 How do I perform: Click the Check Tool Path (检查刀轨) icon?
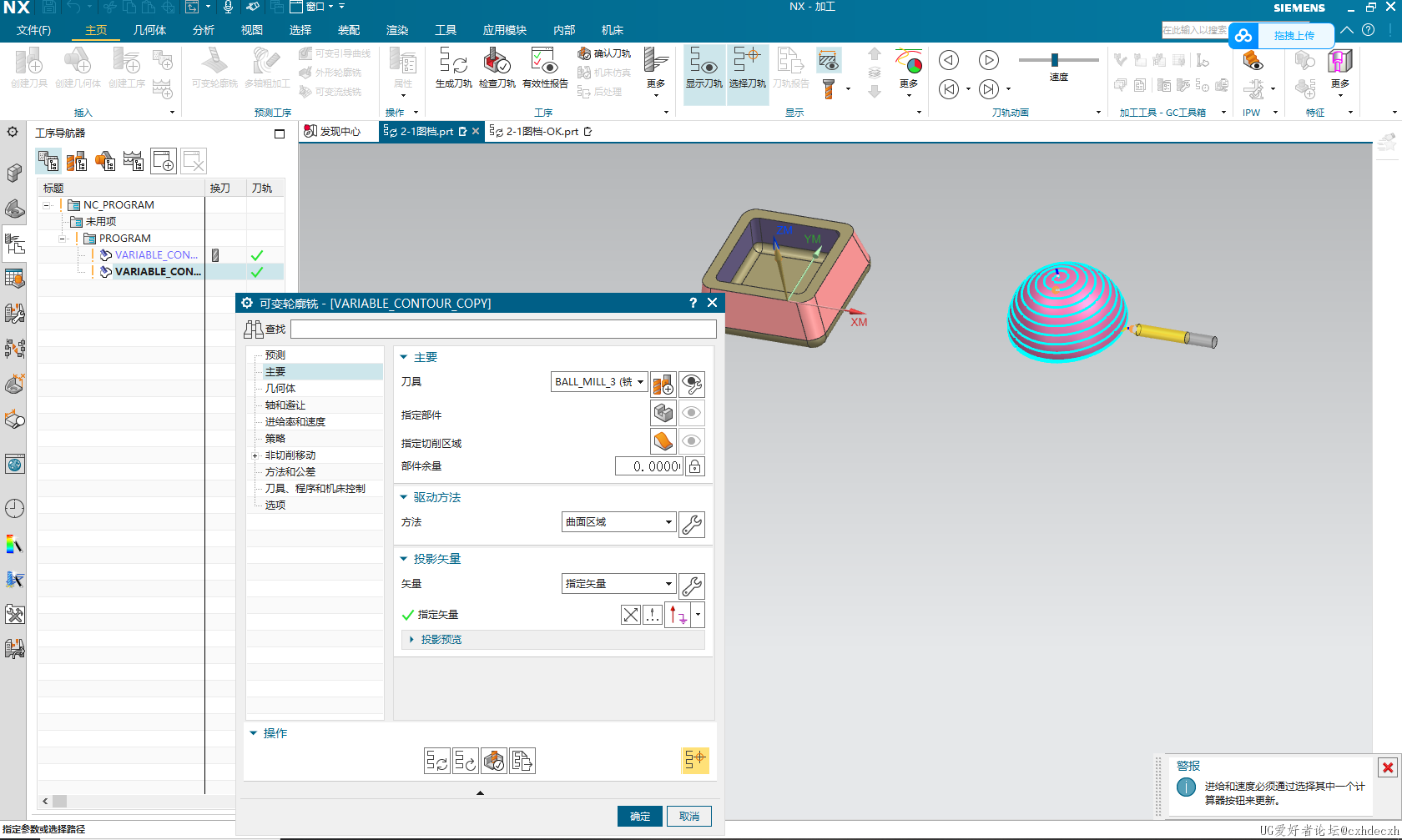point(497,67)
